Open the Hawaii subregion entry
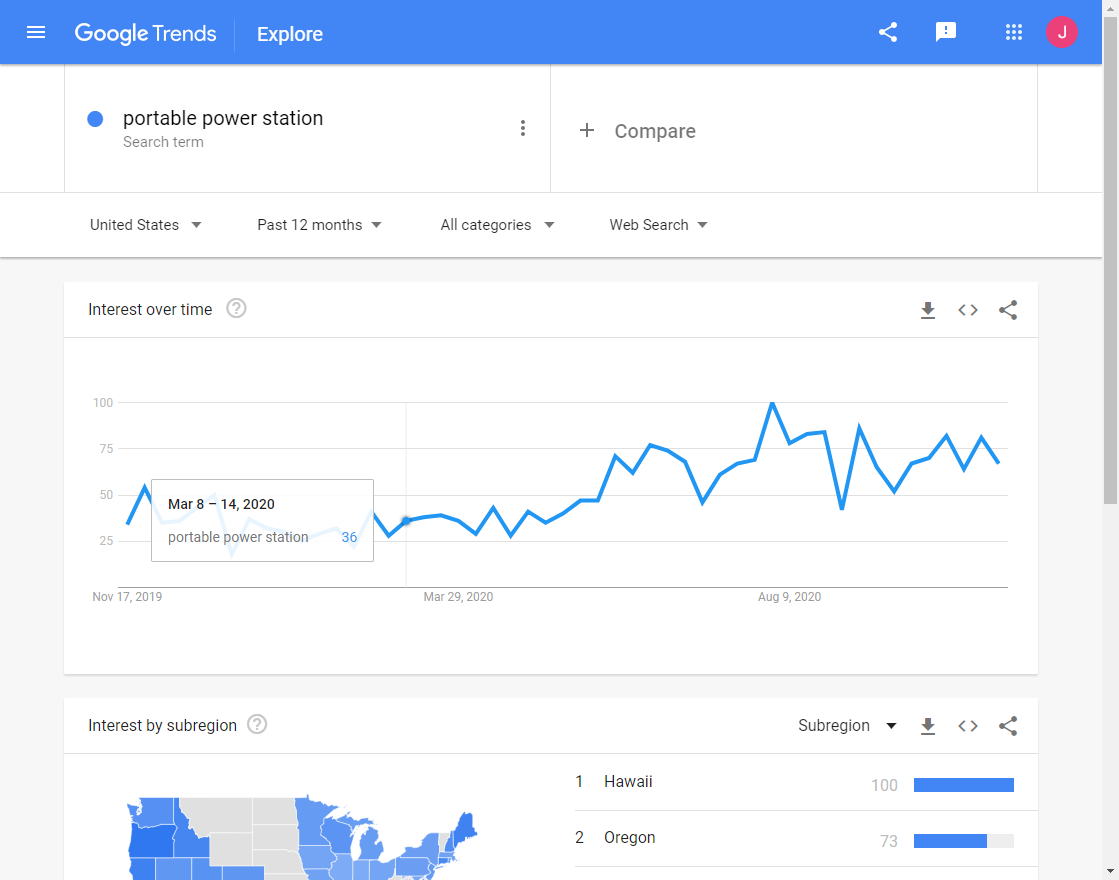The width and height of the screenshot is (1119, 880). 628,781
